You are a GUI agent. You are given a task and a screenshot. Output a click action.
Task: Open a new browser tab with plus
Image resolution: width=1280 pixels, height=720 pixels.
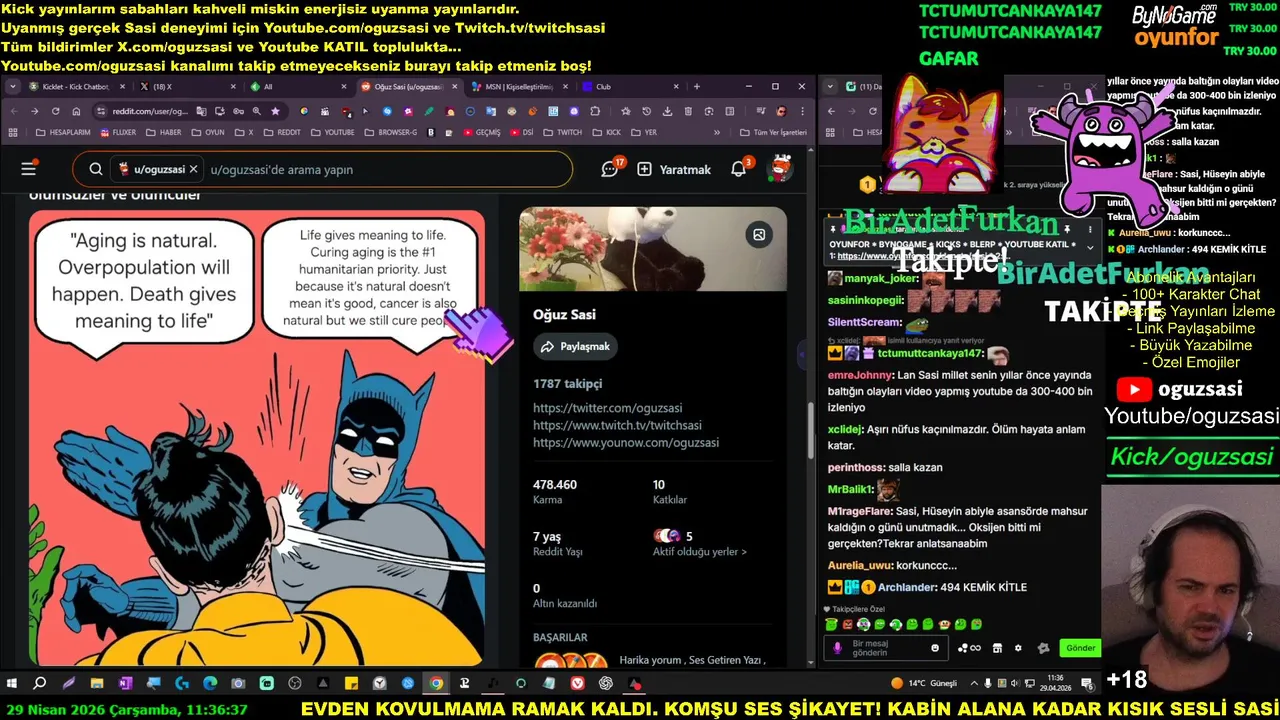pyautogui.click(x=696, y=87)
